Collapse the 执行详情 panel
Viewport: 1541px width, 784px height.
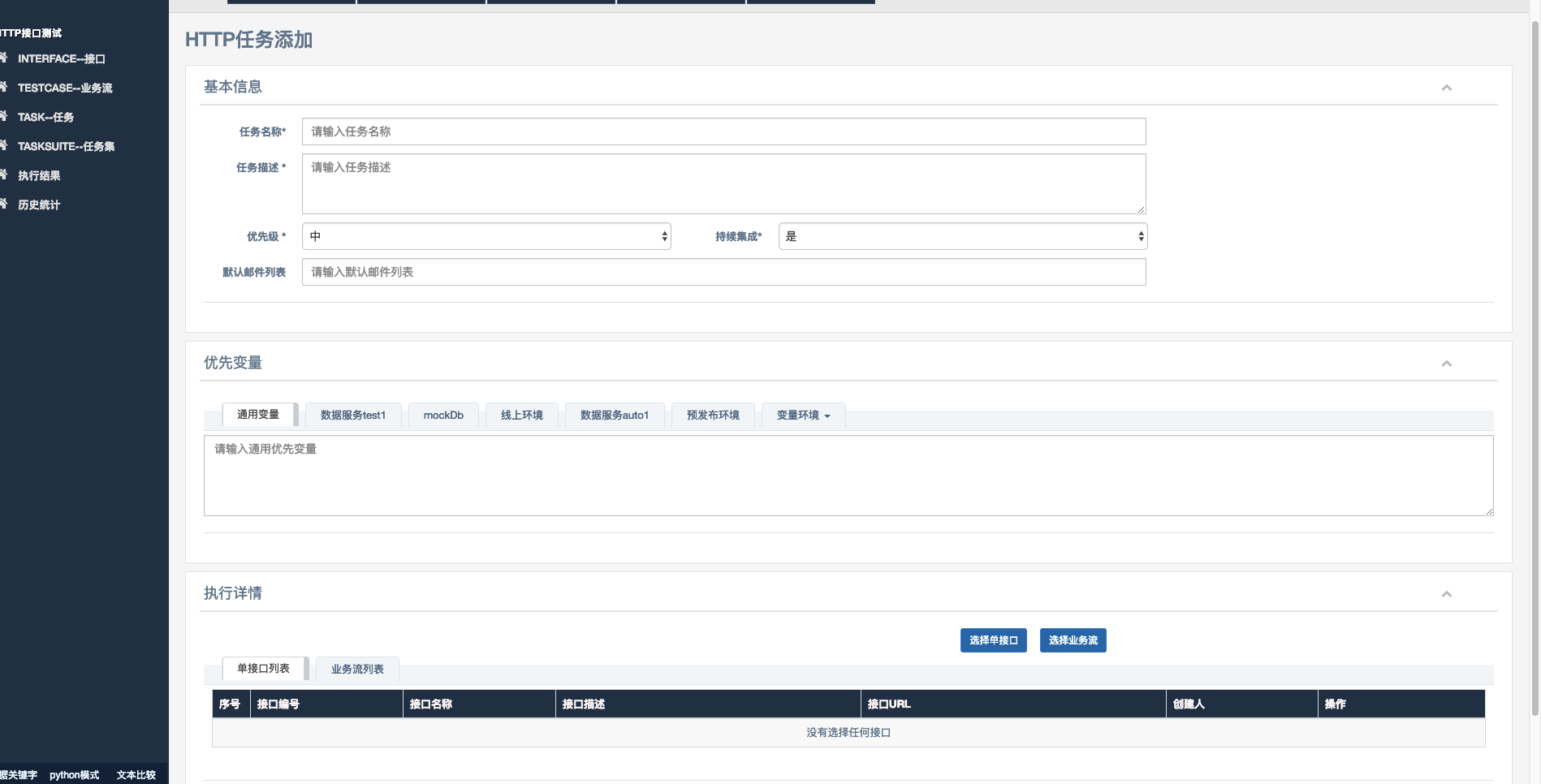(1446, 594)
